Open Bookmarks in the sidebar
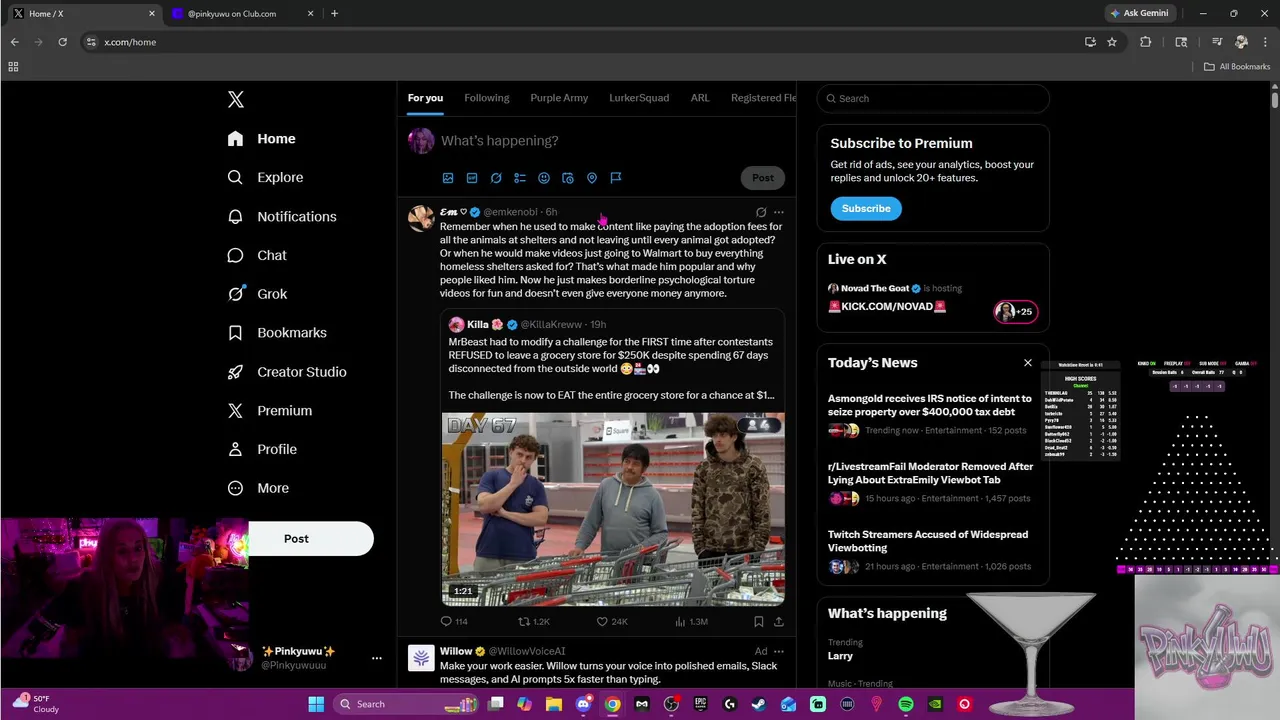The width and height of the screenshot is (1280, 720). [277, 332]
